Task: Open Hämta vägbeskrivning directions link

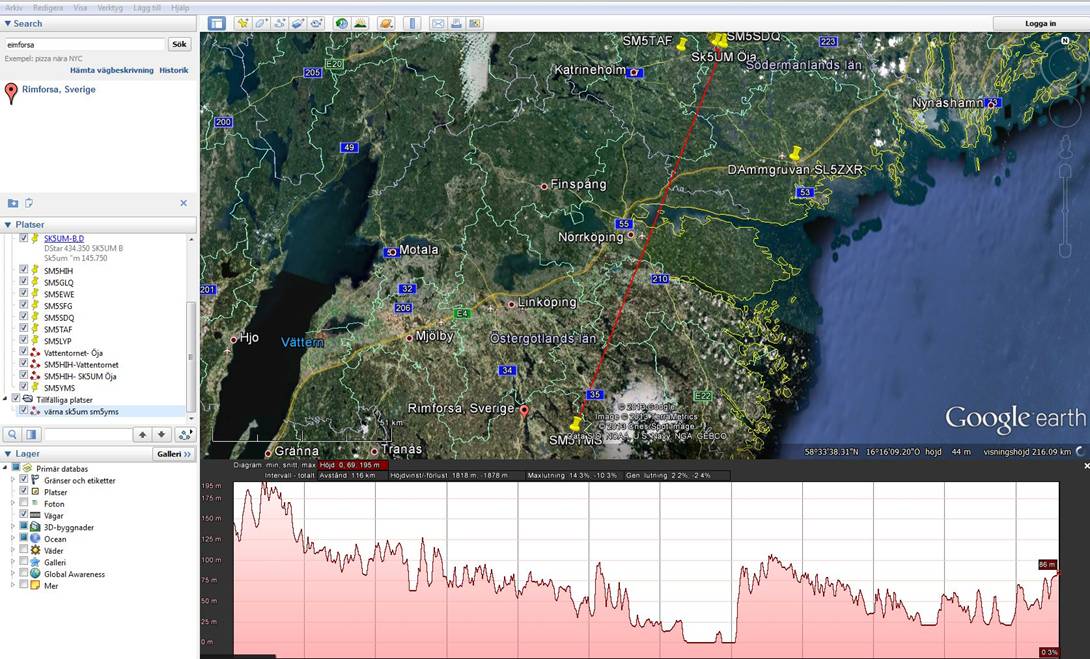Action: click(111, 70)
